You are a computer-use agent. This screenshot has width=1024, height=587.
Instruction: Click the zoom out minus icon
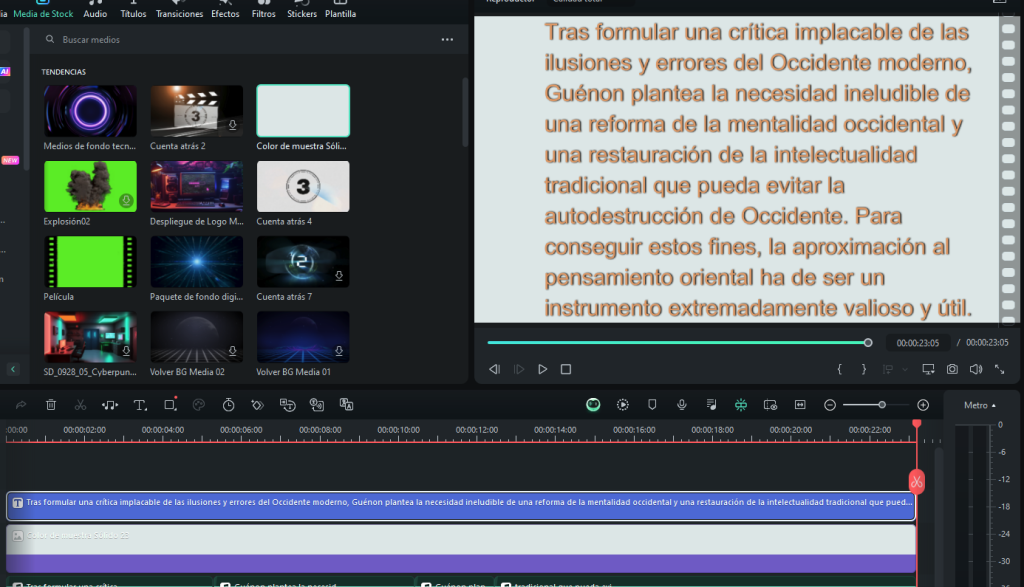830,405
